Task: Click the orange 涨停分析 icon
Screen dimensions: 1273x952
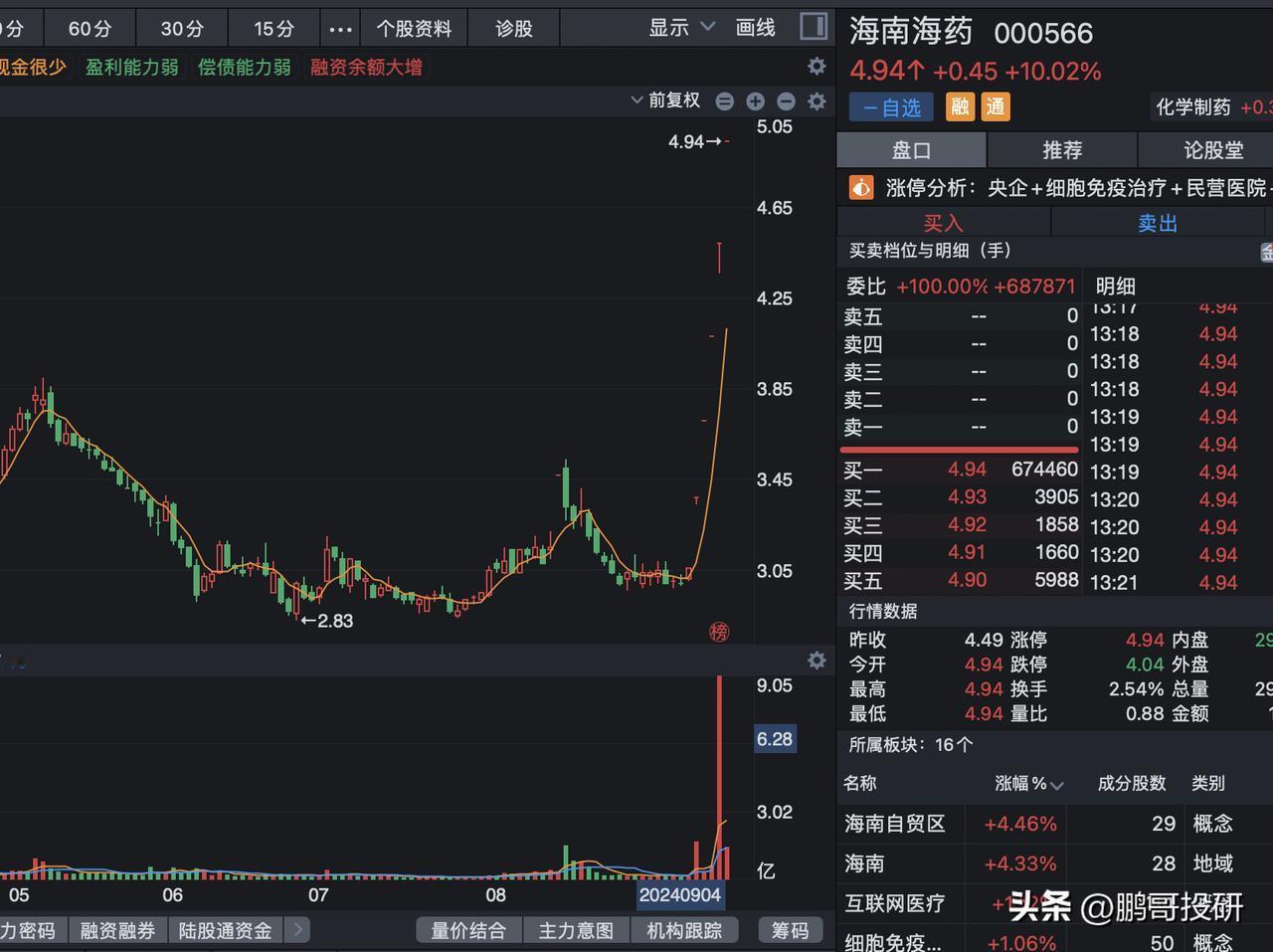Action: pos(861,187)
